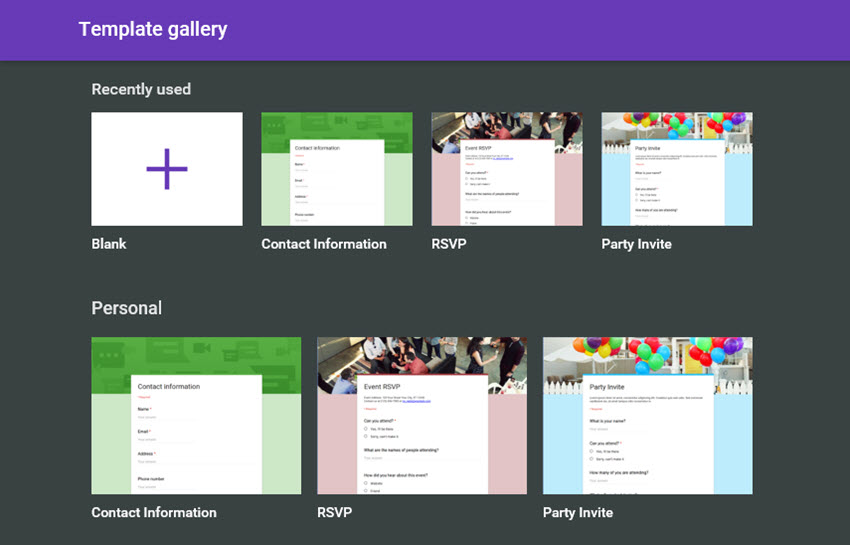This screenshot has width=850, height=545.
Task: Open Party Invite thumbnail in Recently used
Action: pyautogui.click(x=677, y=169)
